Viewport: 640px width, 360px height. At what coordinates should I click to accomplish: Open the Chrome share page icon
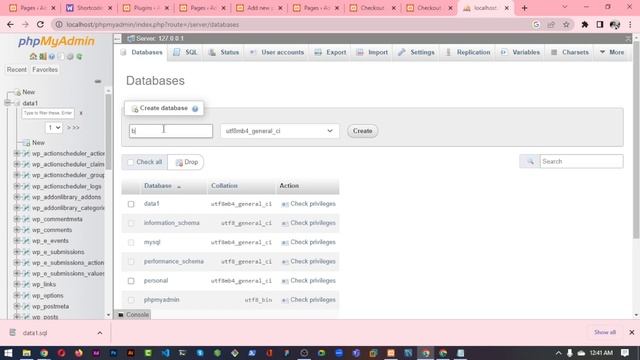pos(551,24)
